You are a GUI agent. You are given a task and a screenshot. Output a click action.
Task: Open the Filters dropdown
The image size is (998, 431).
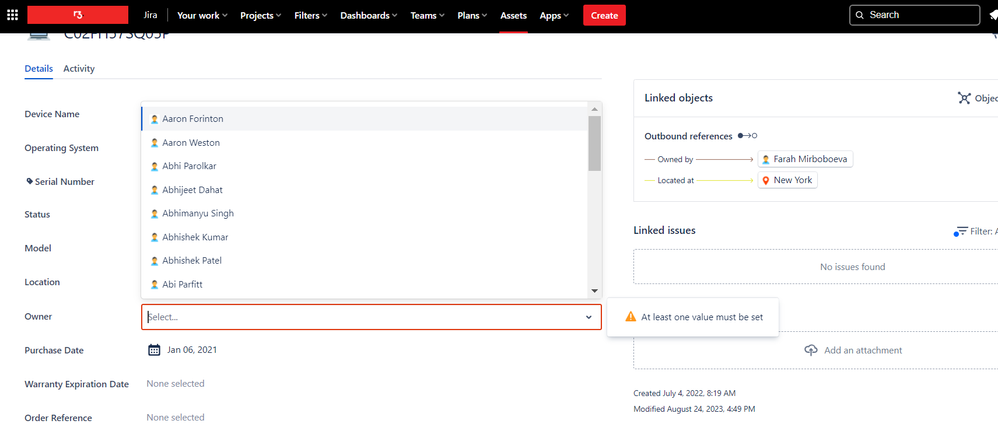pos(311,15)
